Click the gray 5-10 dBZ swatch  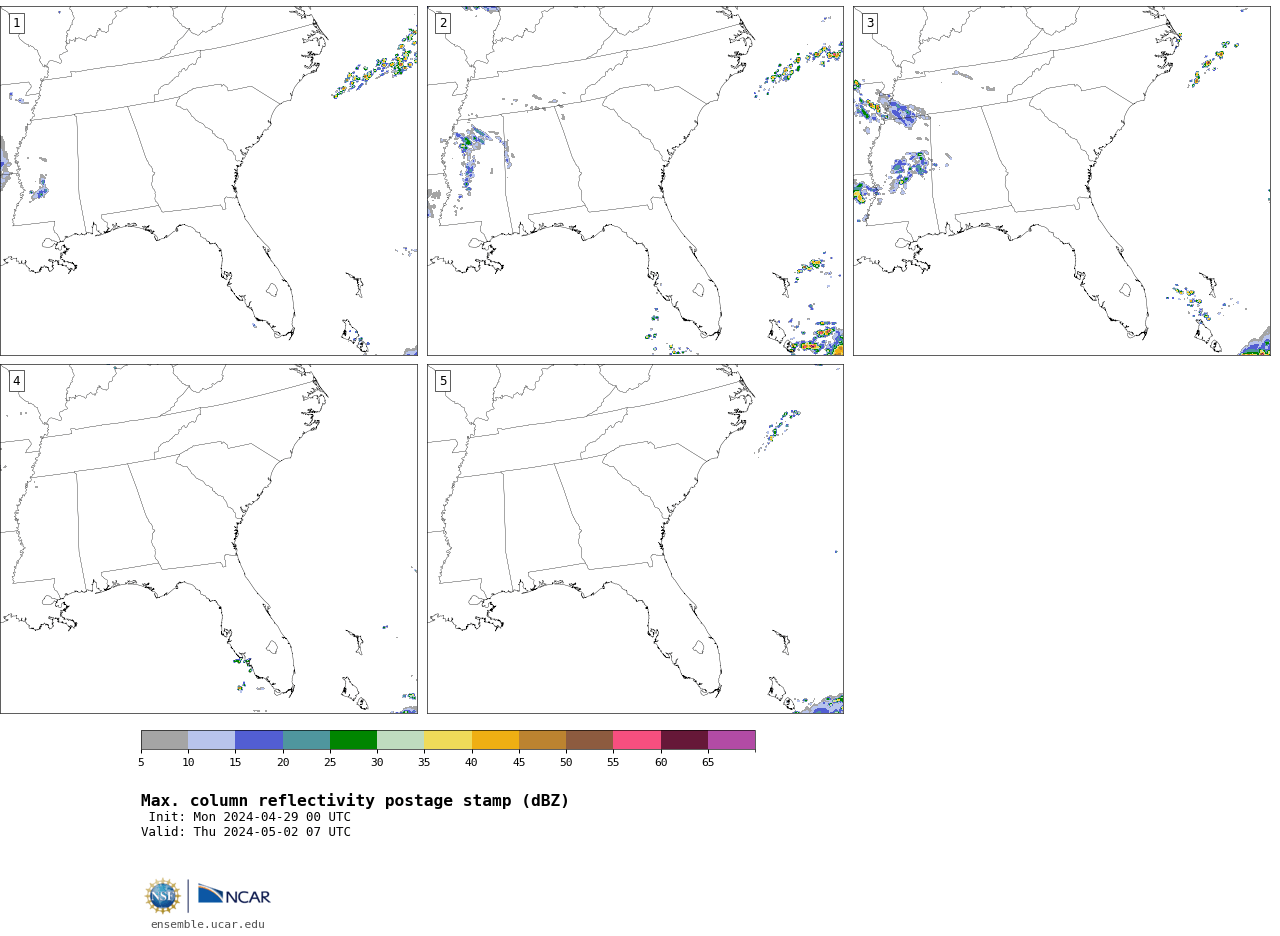click(x=164, y=740)
